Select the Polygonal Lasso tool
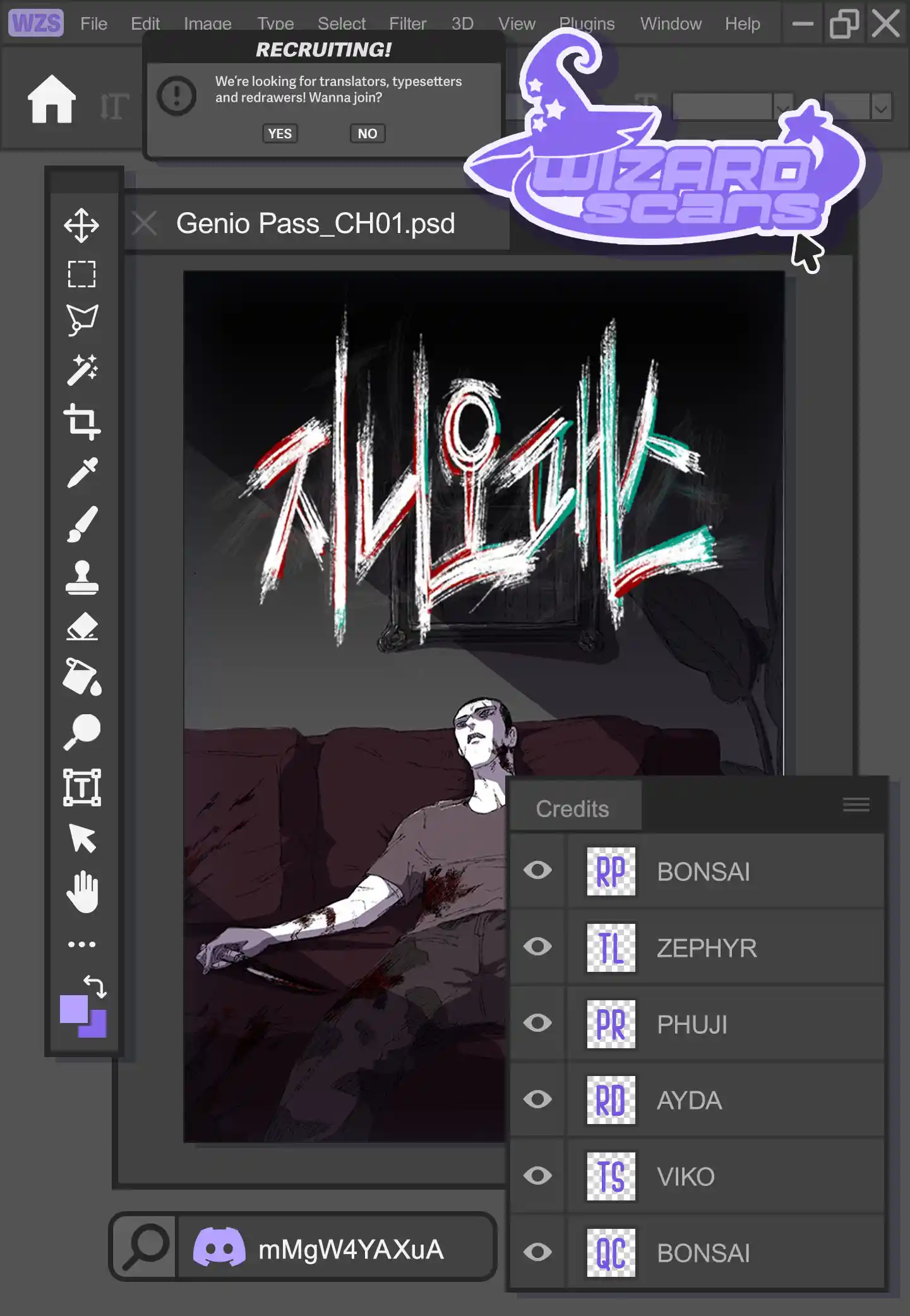The image size is (910, 1316). coord(82,320)
